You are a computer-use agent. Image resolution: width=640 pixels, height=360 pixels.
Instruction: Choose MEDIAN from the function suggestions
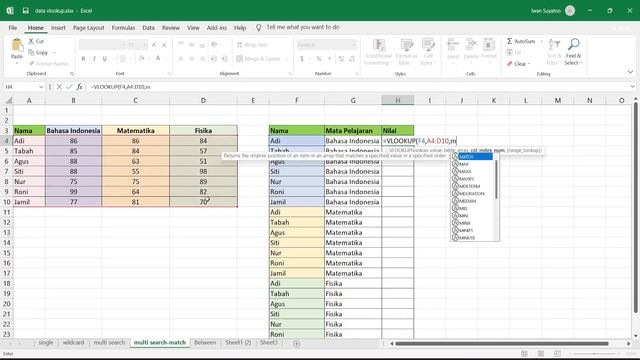[472, 201]
